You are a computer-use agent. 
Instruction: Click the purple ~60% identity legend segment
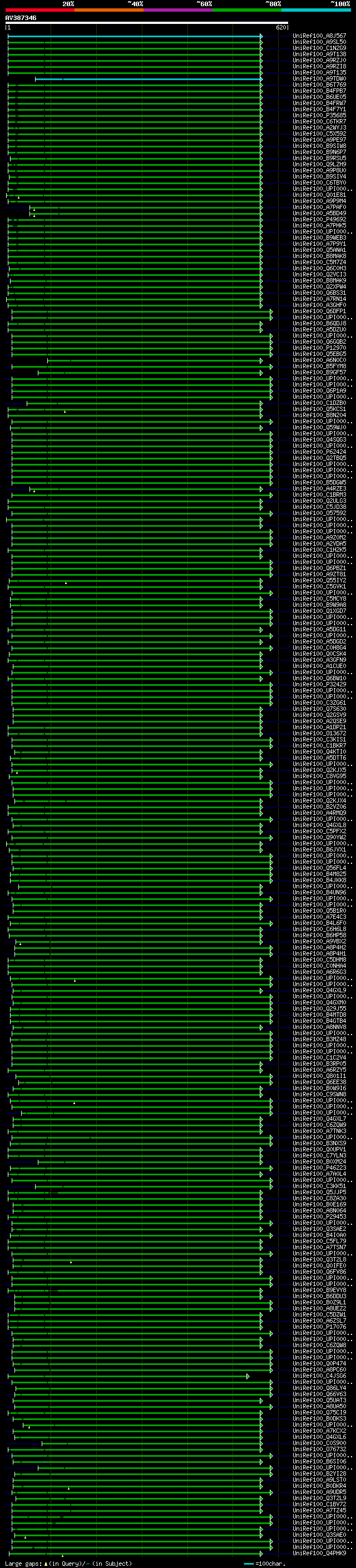tap(177, 10)
